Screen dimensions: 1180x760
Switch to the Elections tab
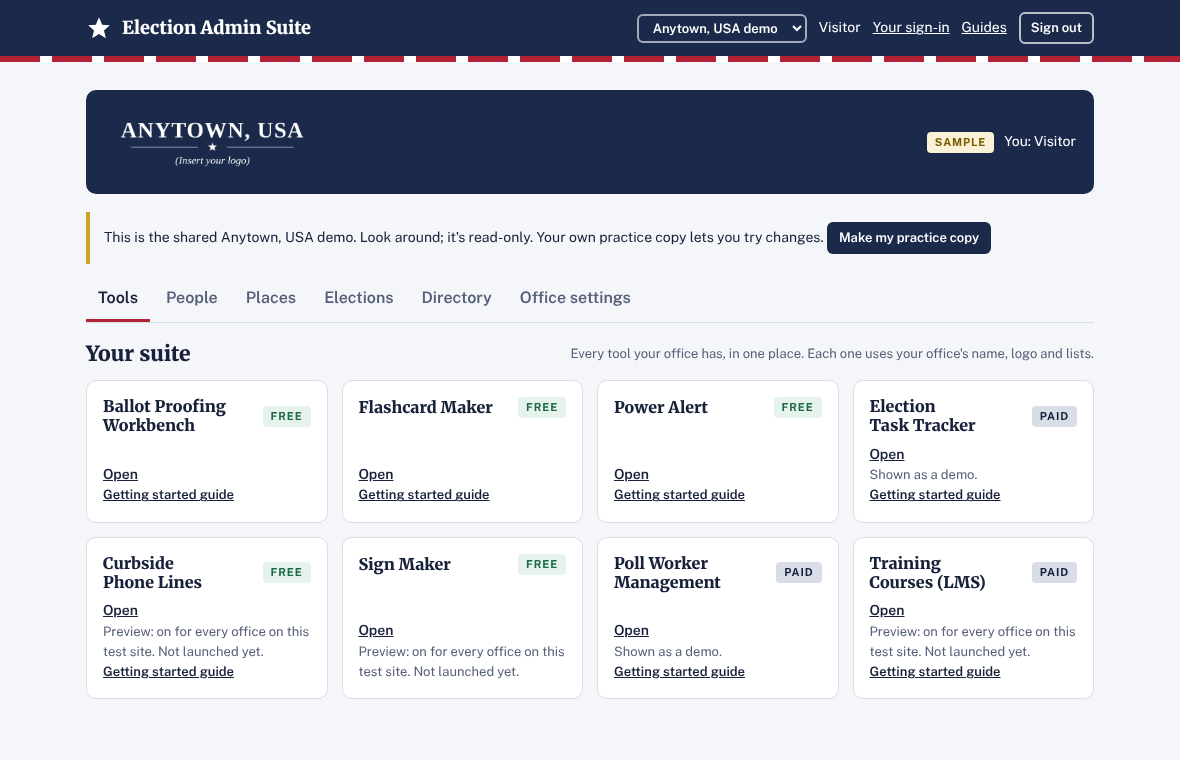point(359,298)
